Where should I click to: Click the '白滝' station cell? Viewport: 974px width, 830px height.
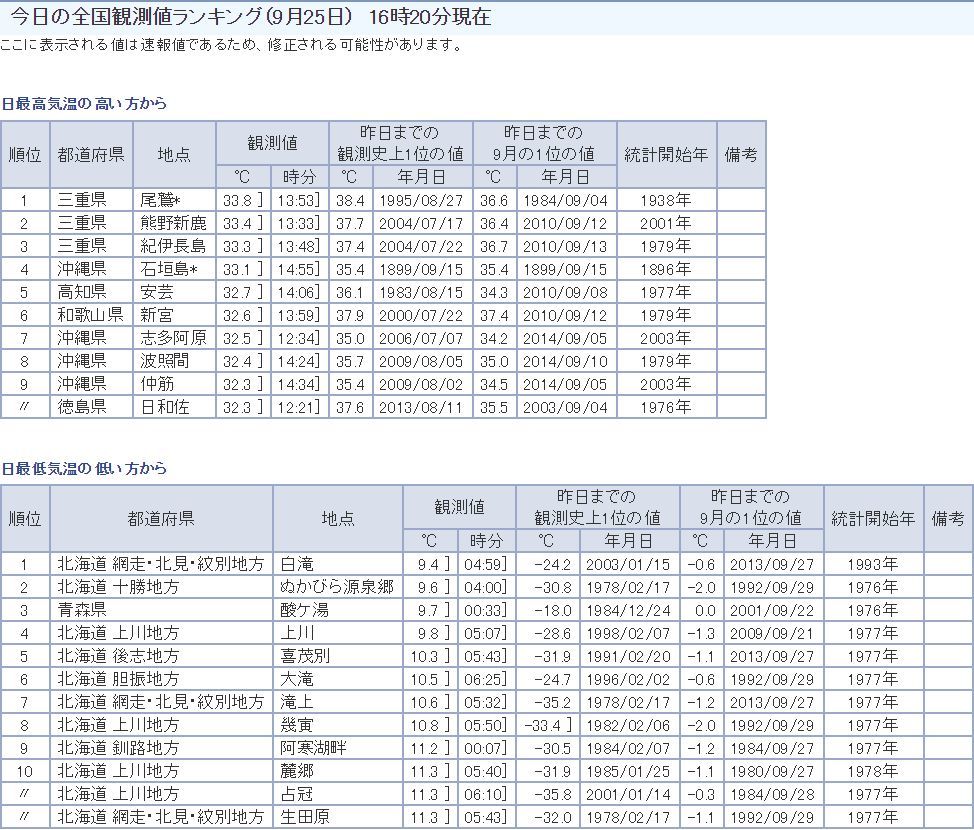pyautogui.click(x=338, y=564)
